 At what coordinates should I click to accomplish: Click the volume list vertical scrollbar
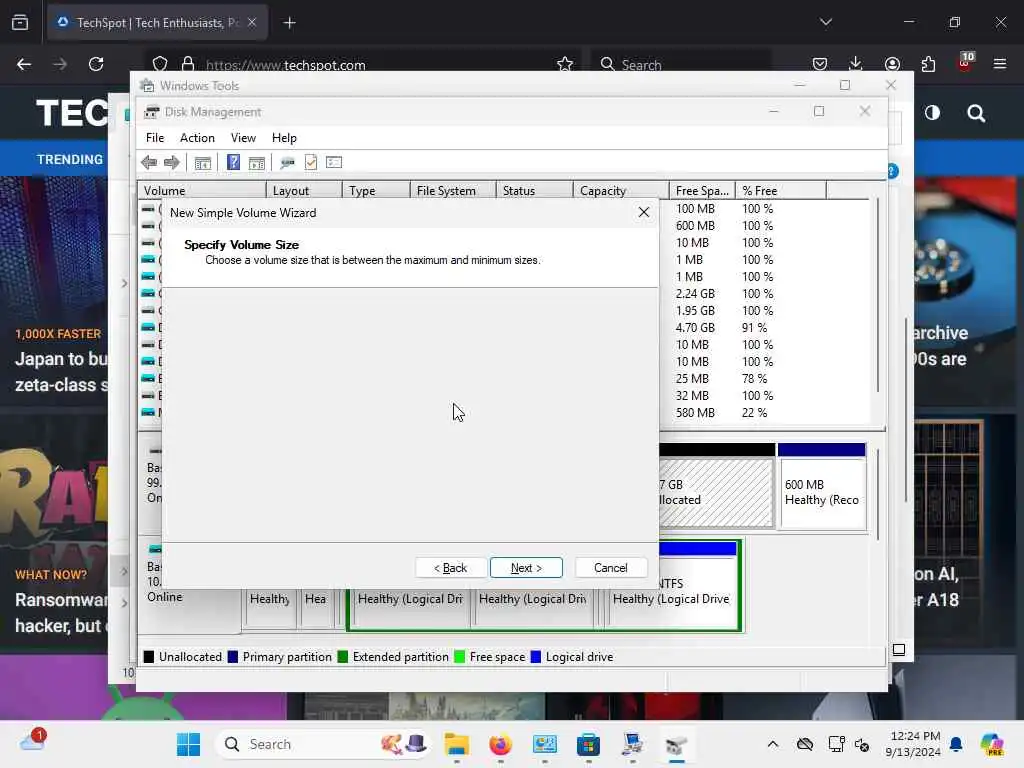pyautogui.click(x=877, y=296)
